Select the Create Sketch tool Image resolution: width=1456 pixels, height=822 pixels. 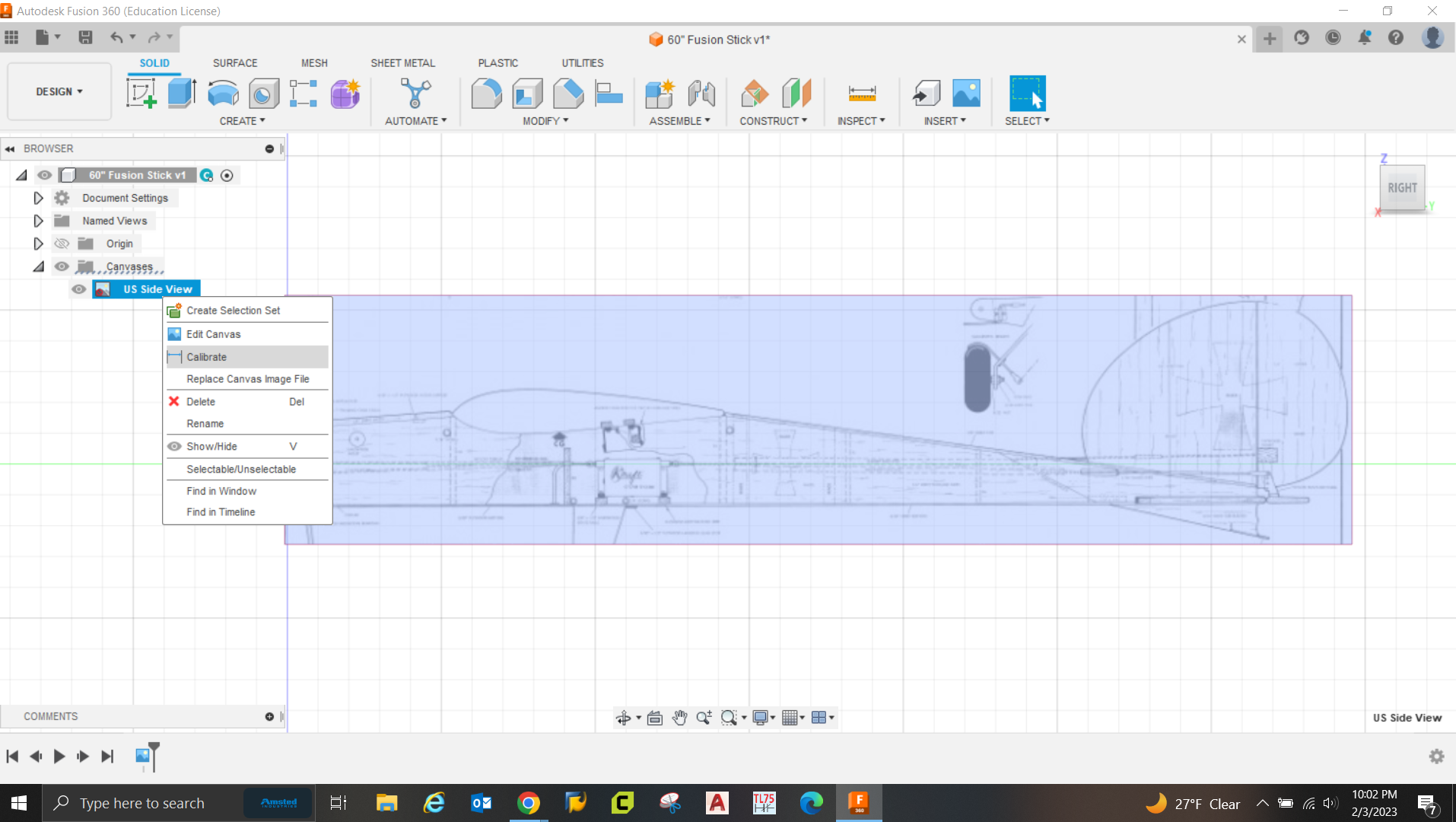[x=141, y=92]
